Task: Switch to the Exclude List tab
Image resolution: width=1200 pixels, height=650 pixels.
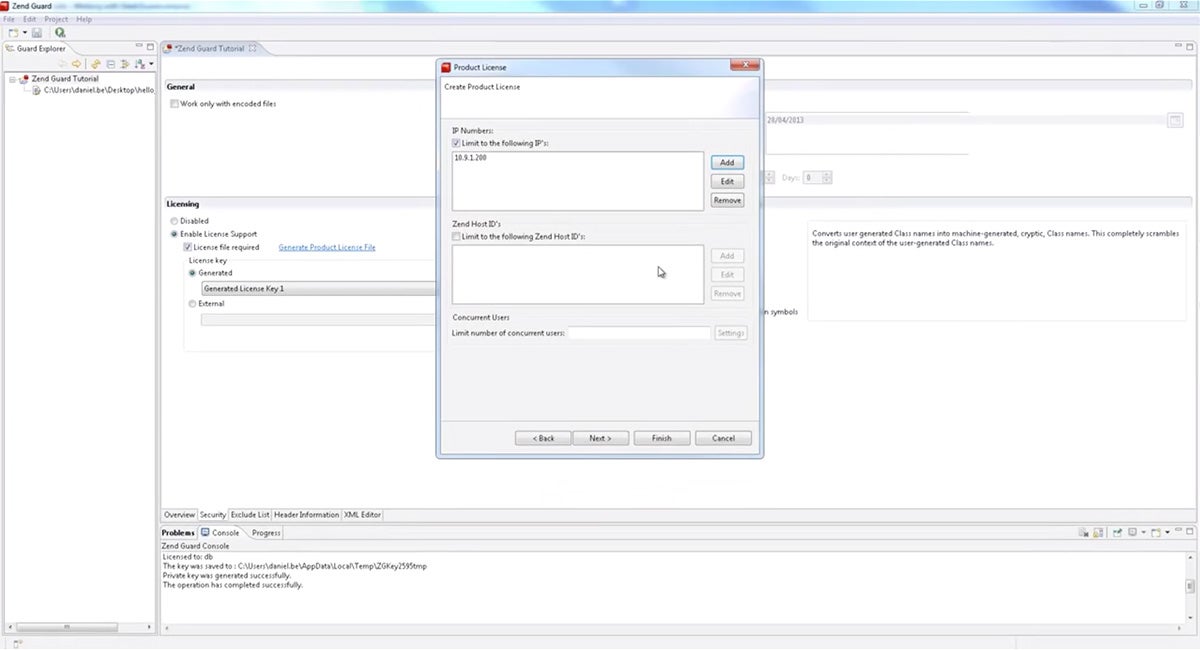Action: 250,515
